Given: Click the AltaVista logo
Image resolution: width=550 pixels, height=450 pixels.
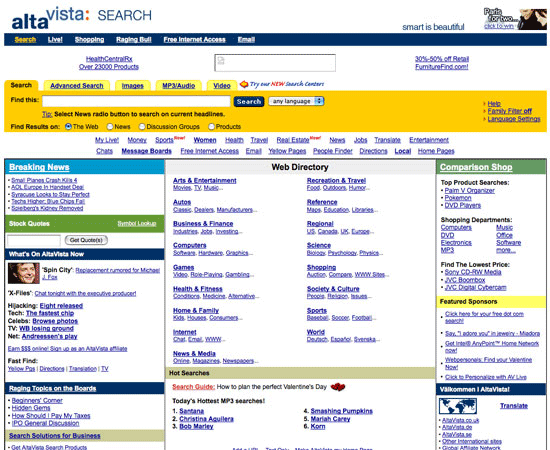Looking at the screenshot, I should tap(81, 18).
